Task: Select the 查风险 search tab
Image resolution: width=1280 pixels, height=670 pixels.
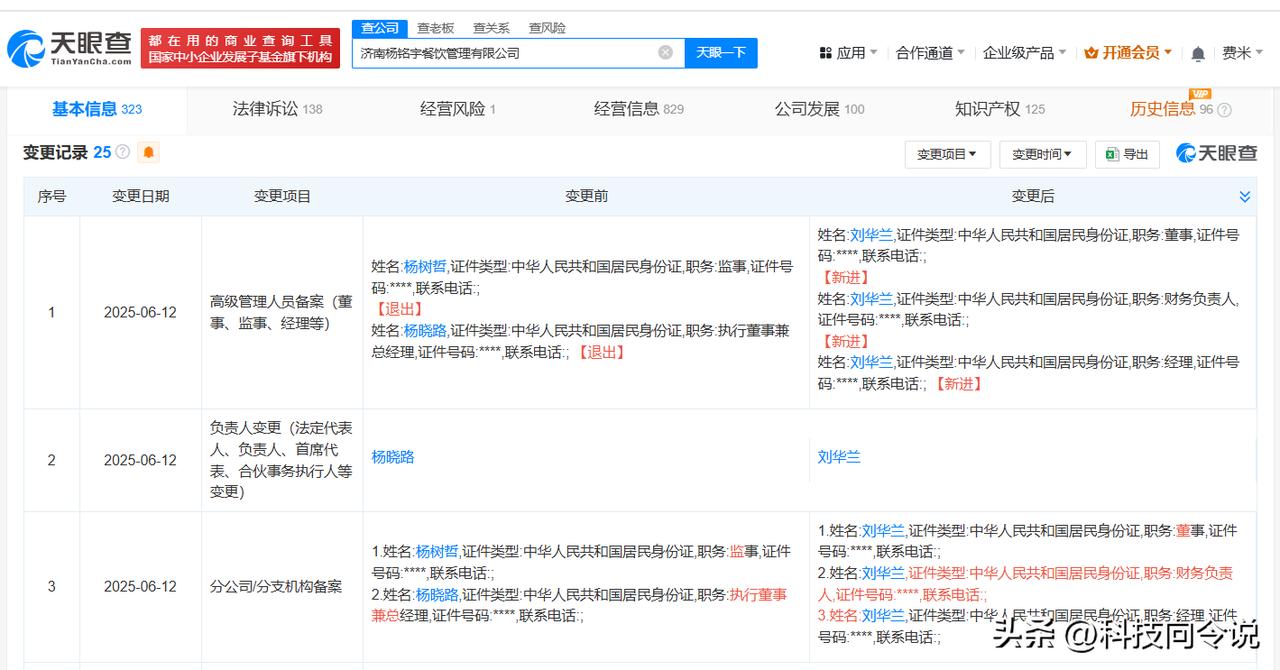Action: click(x=547, y=28)
